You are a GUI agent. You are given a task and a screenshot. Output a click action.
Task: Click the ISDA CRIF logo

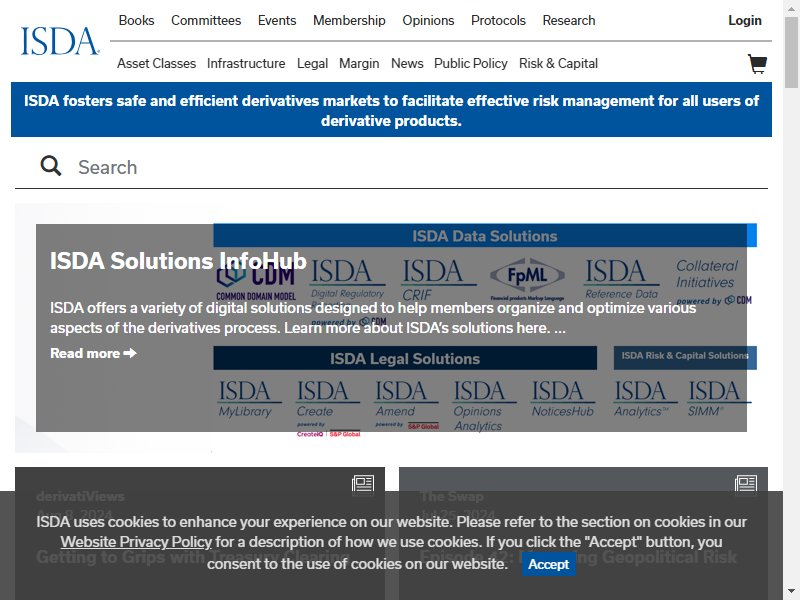coord(439,280)
